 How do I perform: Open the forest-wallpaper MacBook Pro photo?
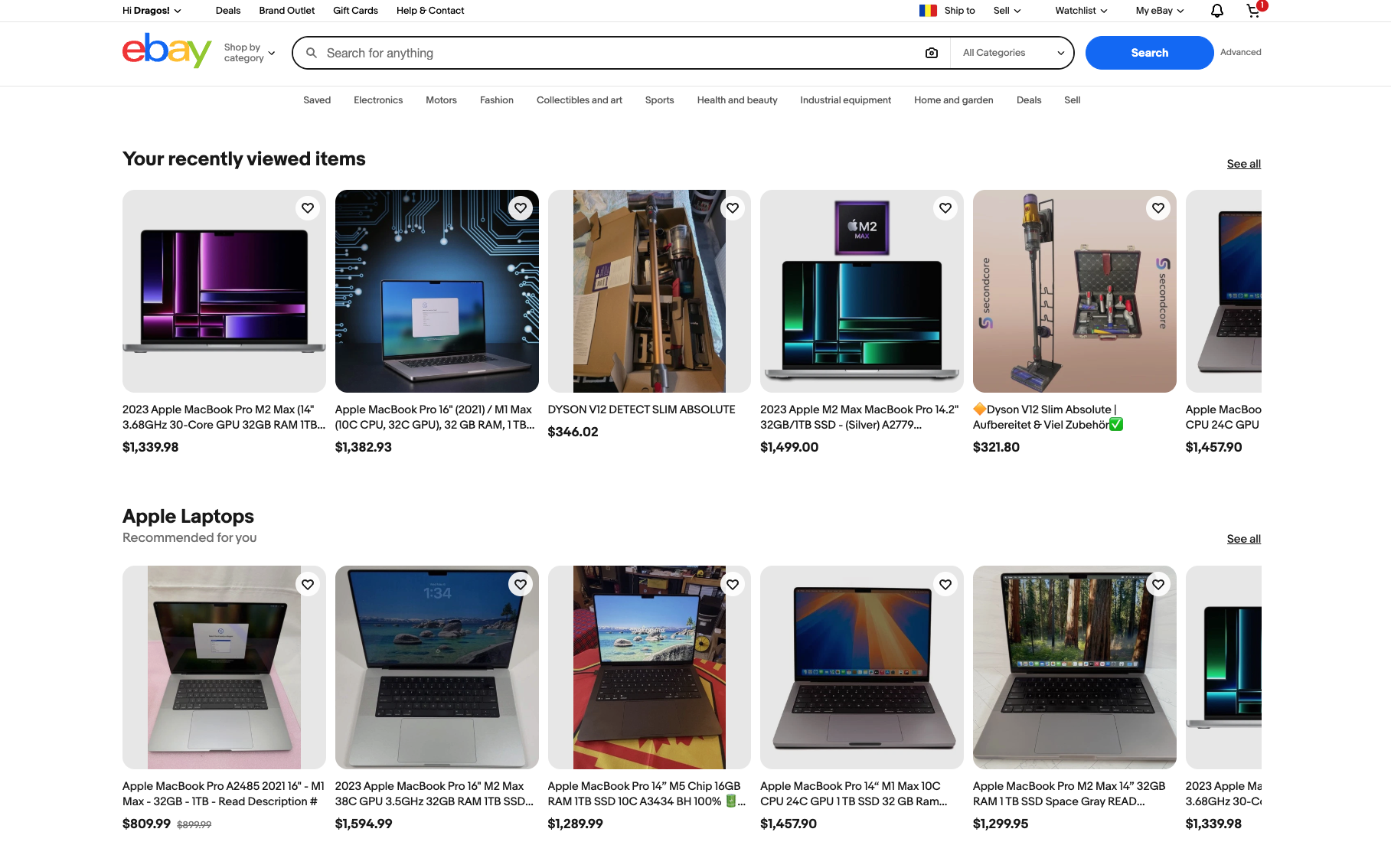click(1075, 667)
